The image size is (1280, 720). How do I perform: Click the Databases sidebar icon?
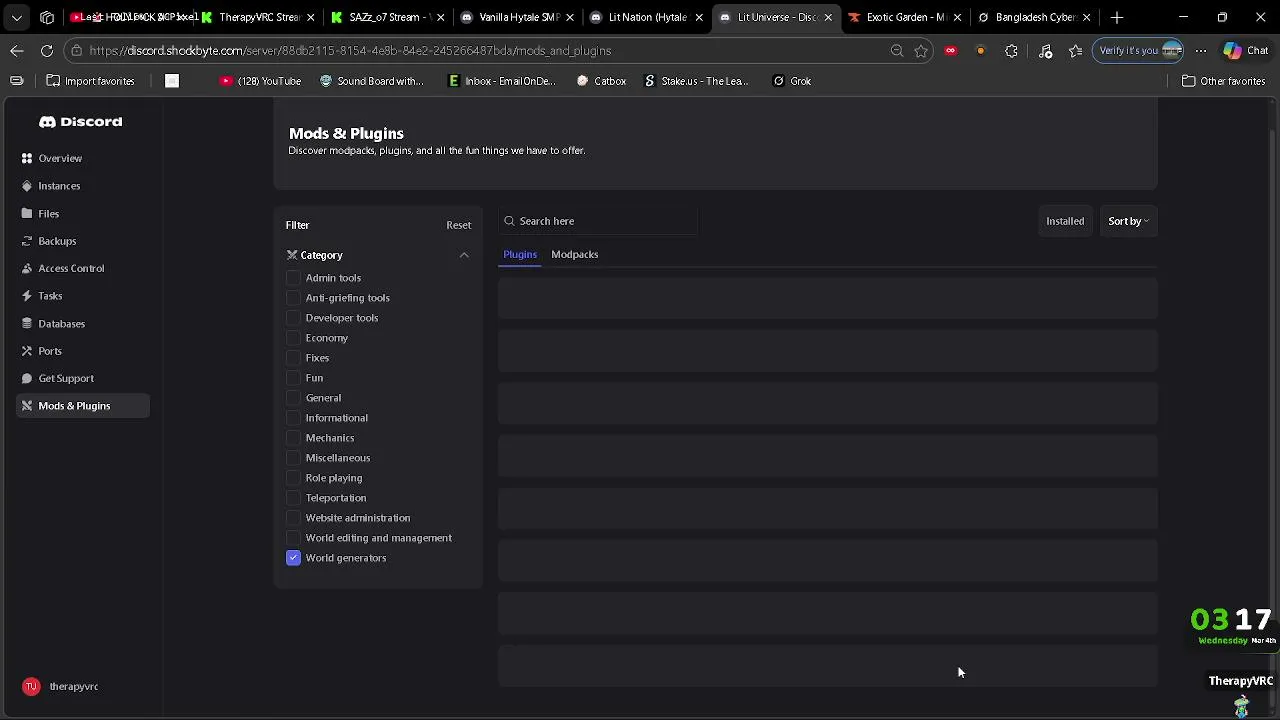point(27,324)
